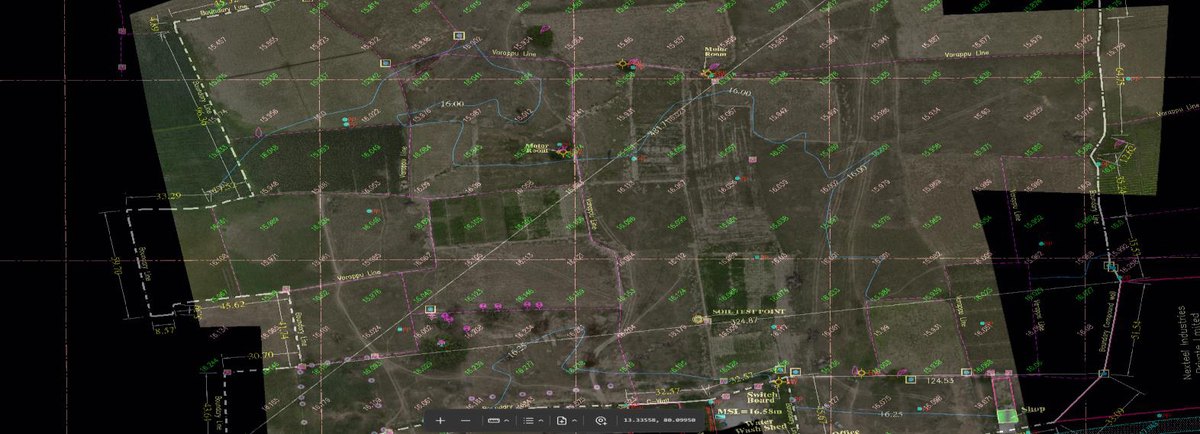Click the add file icon
The image size is (1200, 434).
tap(562, 421)
